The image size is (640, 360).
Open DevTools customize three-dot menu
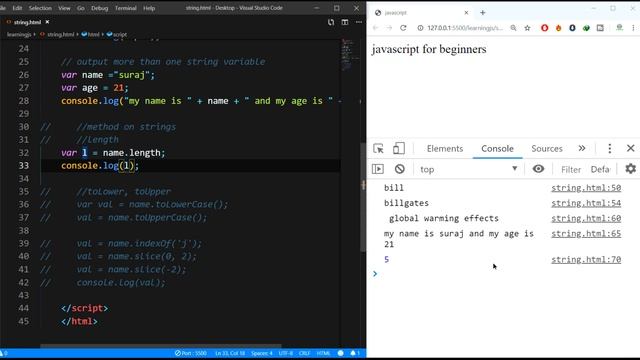(610, 149)
